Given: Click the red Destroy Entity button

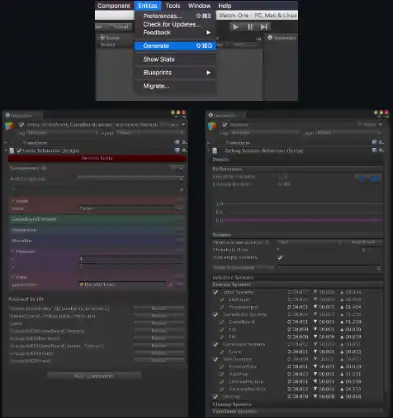Looking at the screenshot, I should click(x=97, y=158).
